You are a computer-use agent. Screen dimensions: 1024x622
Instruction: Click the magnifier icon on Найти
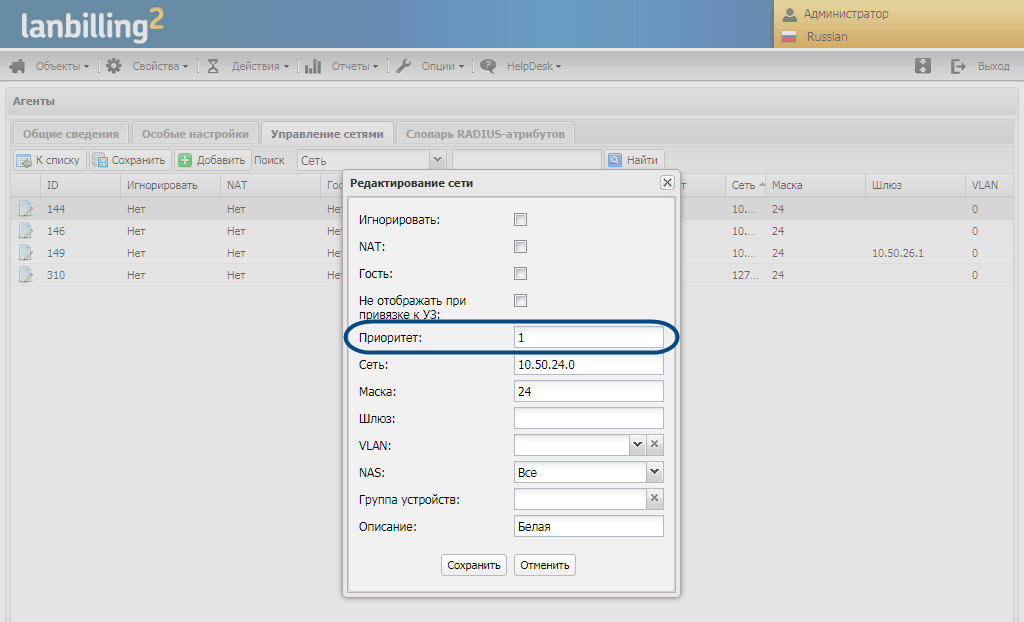tap(615, 160)
